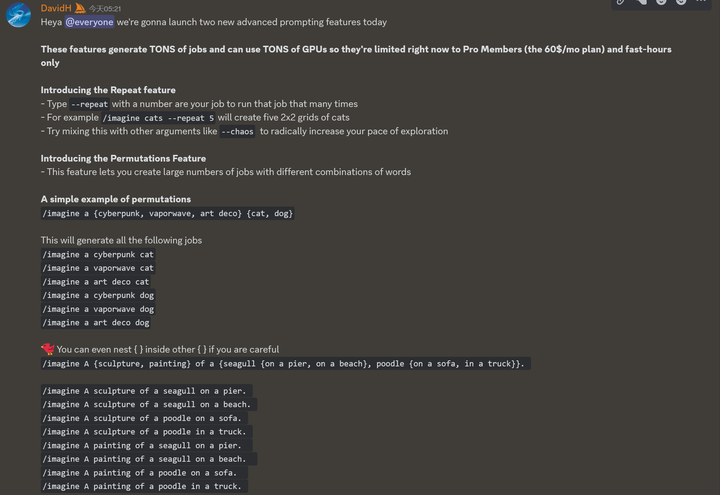Image resolution: width=720 pixels, height=495 pixels.
Task: Click the "/imagine a cyberpunk cat" line
Action: tap(98, 254)
